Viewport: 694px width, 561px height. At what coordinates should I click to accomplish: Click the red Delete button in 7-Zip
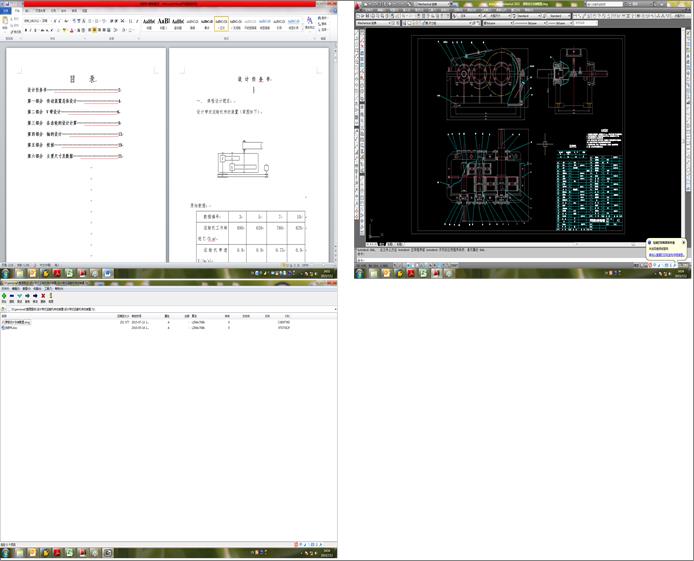tap(43, 297)
